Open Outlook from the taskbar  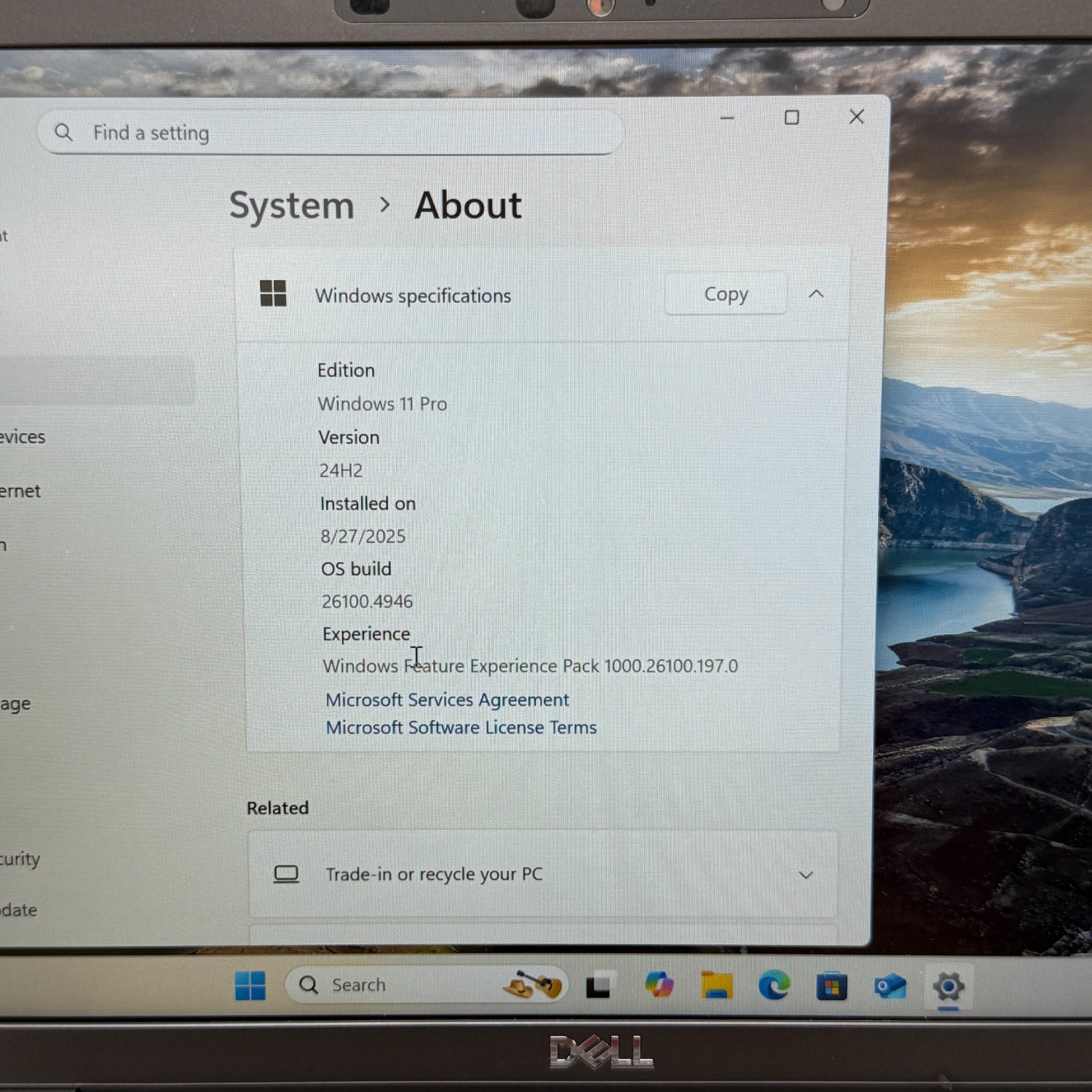890,986
